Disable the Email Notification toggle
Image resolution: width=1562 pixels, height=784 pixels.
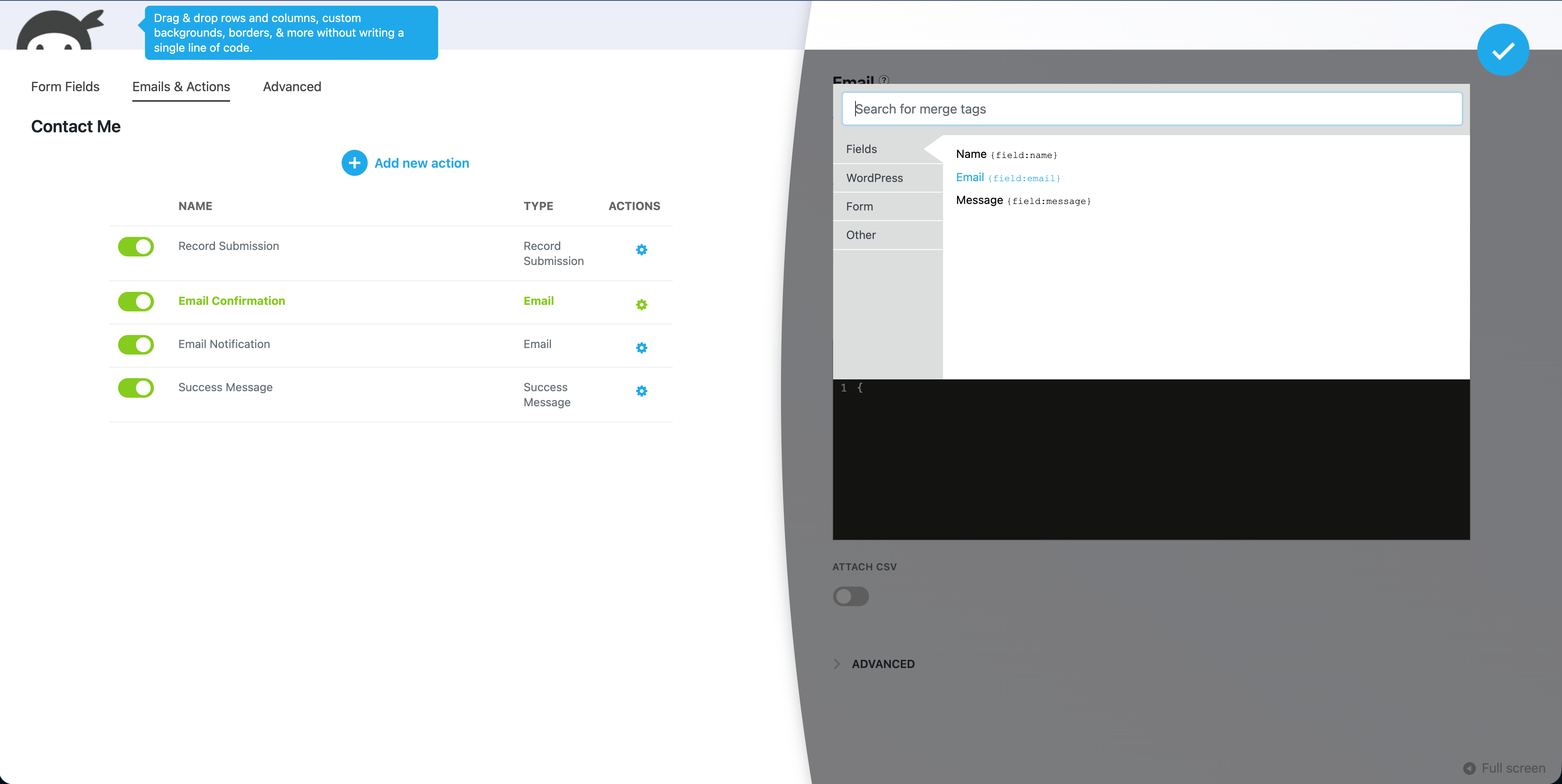point(136,345)
